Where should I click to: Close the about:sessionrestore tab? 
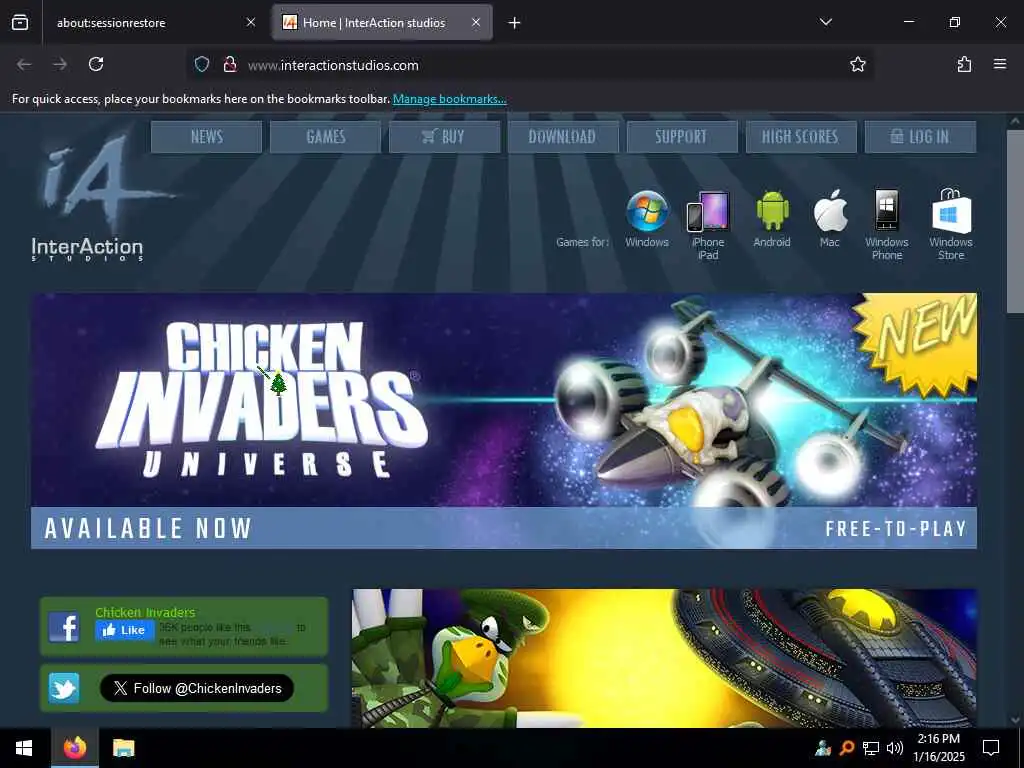tap(251, 22)
